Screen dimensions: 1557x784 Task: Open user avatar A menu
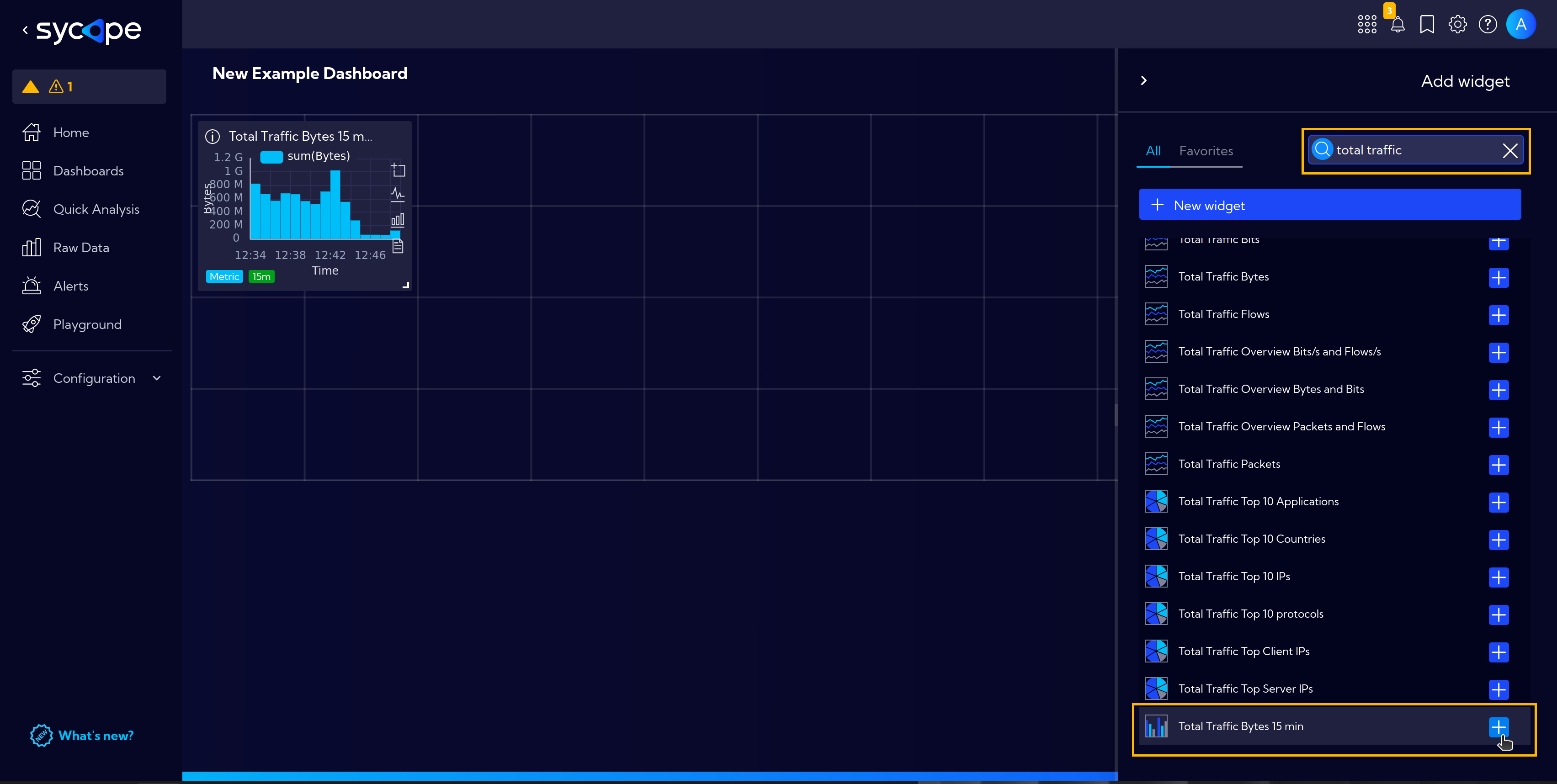tap(1521, 24)
